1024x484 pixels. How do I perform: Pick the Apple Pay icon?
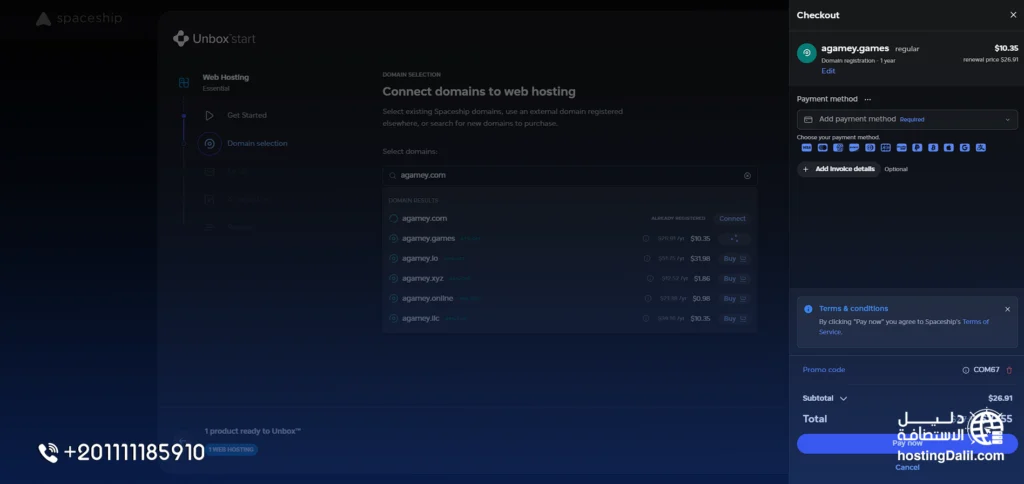[949, 148]
